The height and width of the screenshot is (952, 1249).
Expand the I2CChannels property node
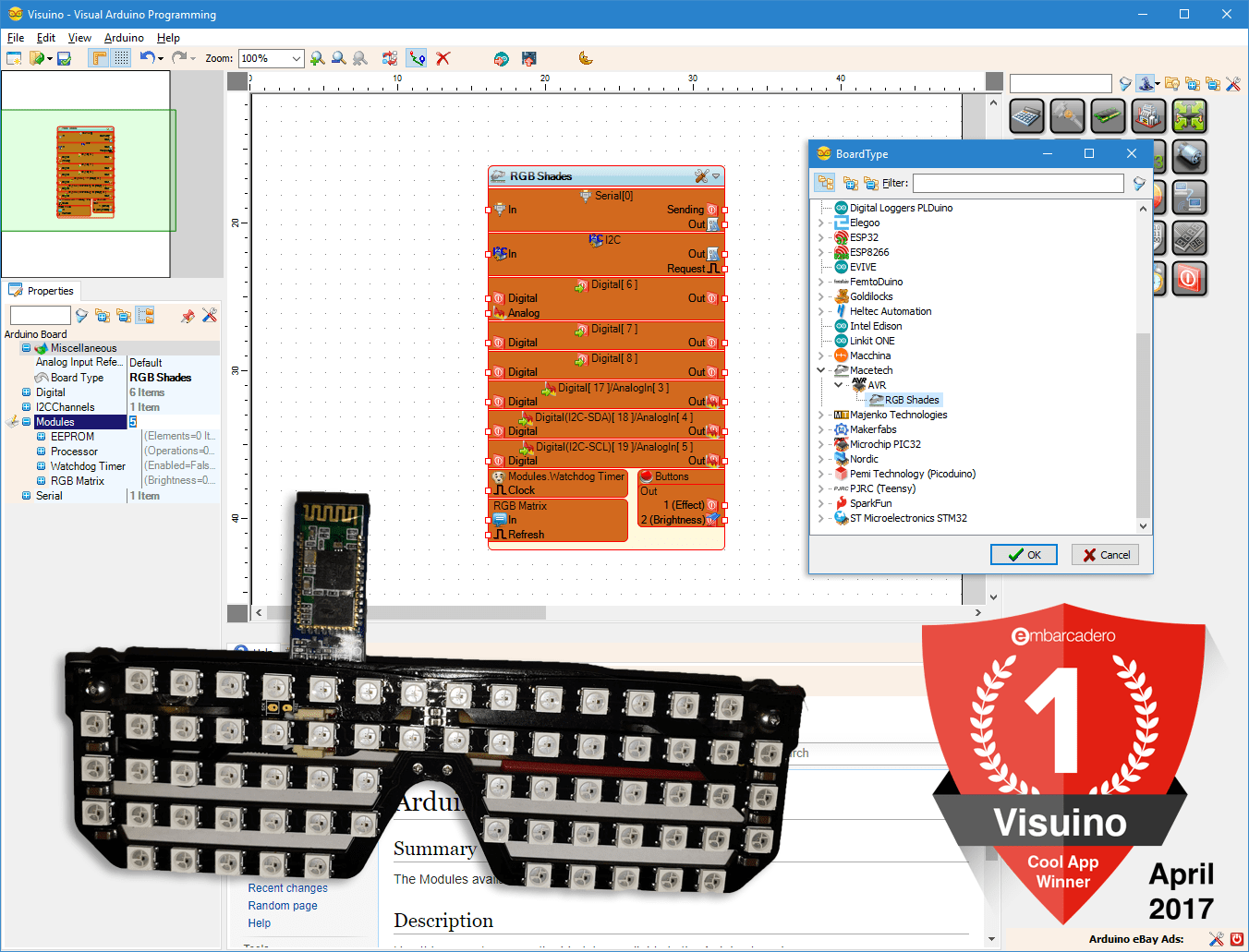click(26, 407)
